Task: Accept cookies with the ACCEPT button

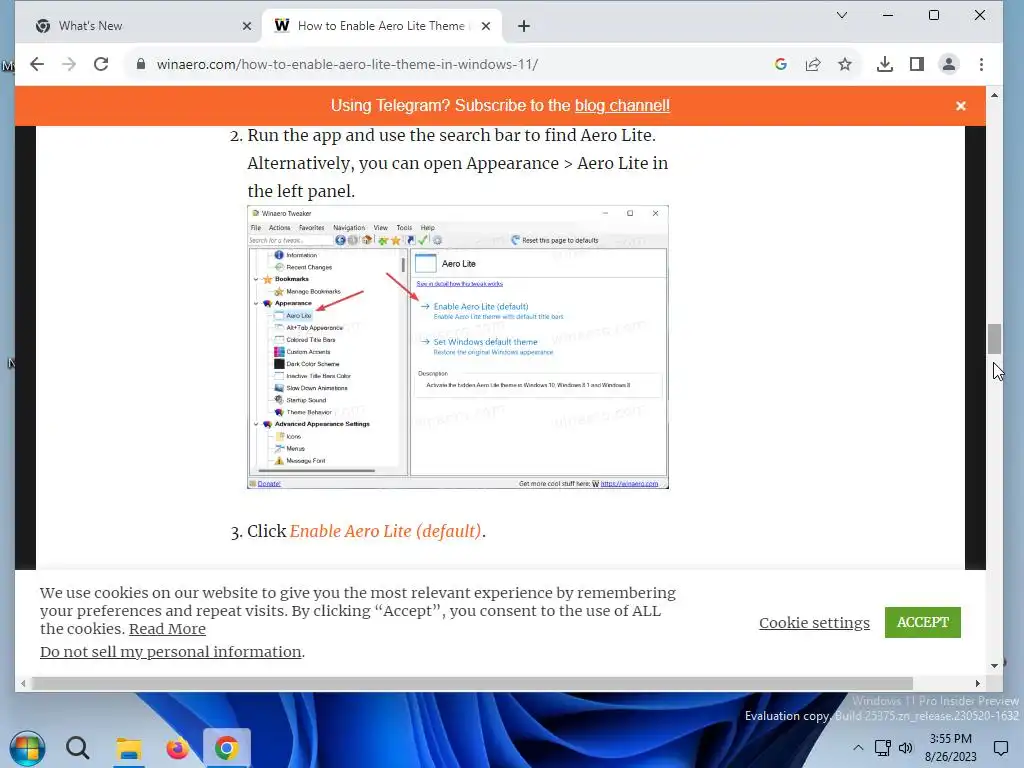Action: (x=923, y=622)
